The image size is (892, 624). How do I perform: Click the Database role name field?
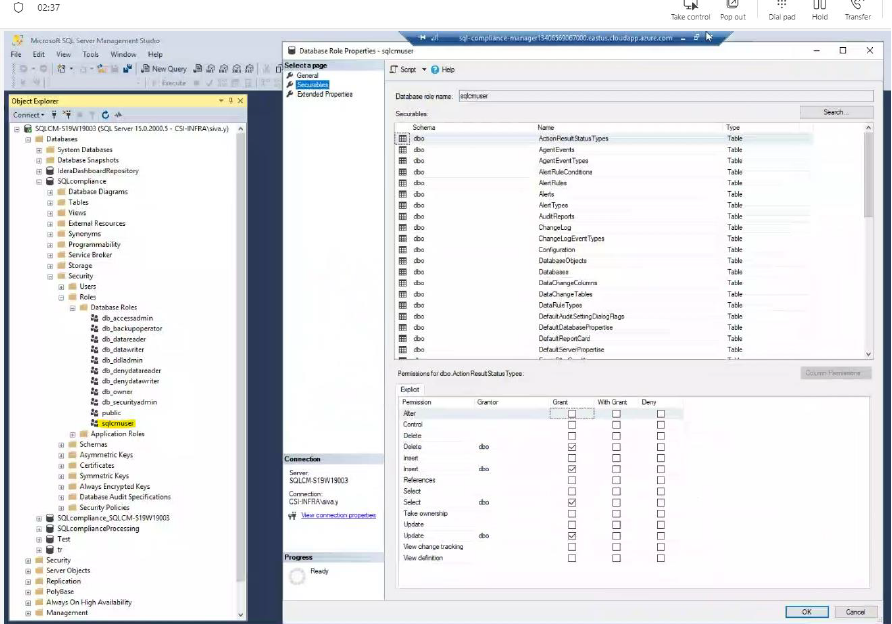(x=665, y=96)
